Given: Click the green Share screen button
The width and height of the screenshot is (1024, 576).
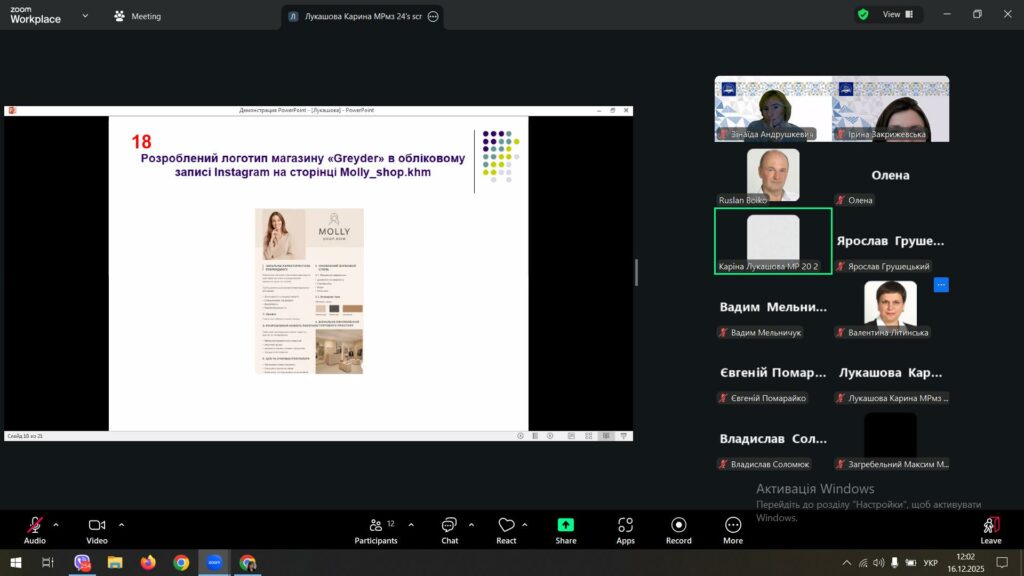Looking at the screenshot, I should 566,526.
